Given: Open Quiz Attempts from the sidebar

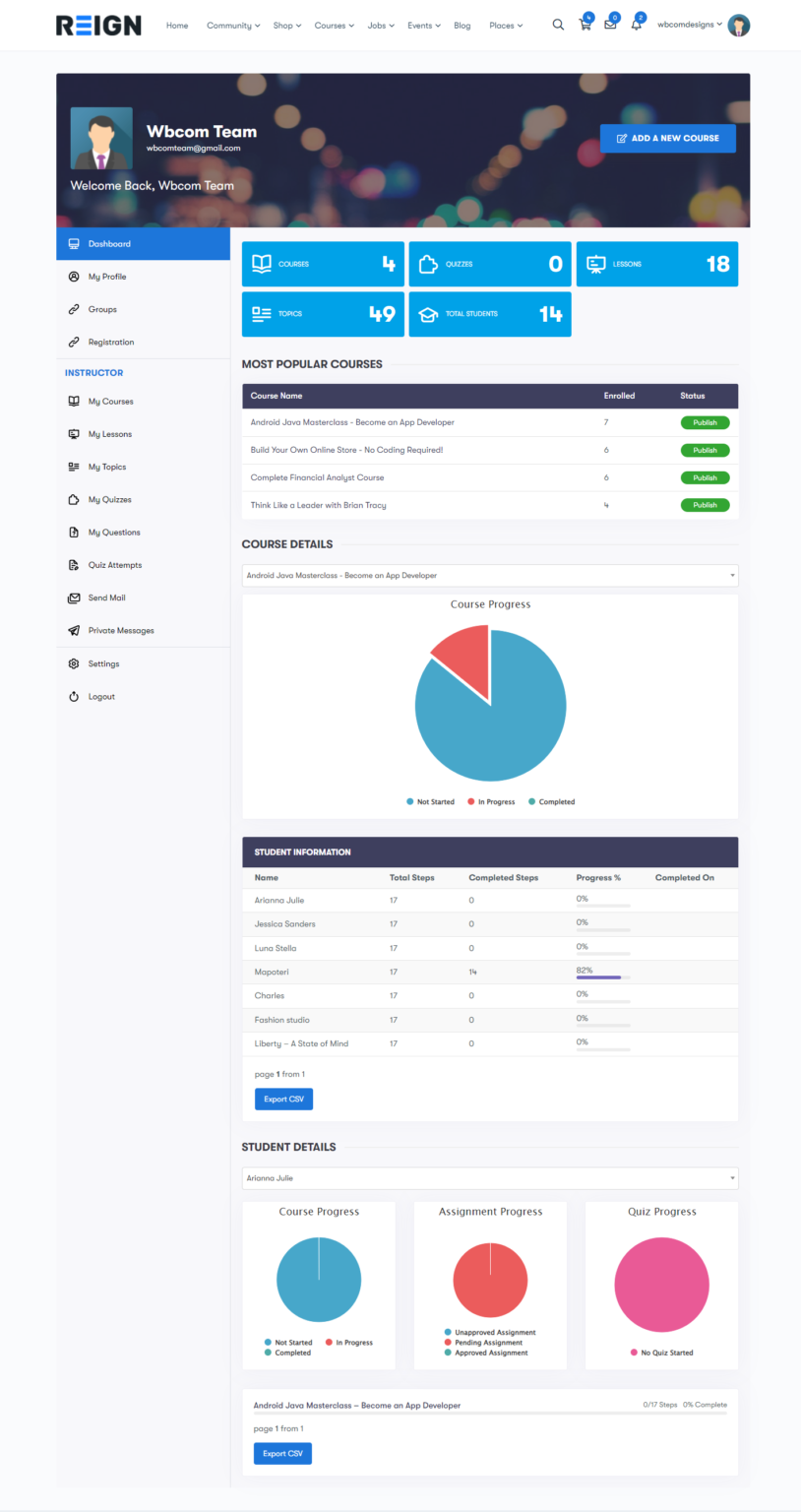Looking at the screenshot, I should pyautogui.click(x=73, y=564).
